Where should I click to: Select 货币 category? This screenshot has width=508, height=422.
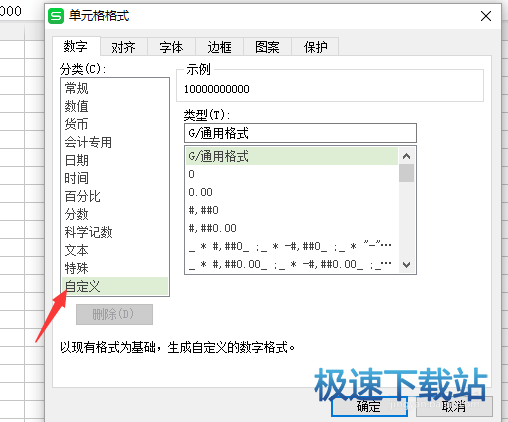[115, 124]
